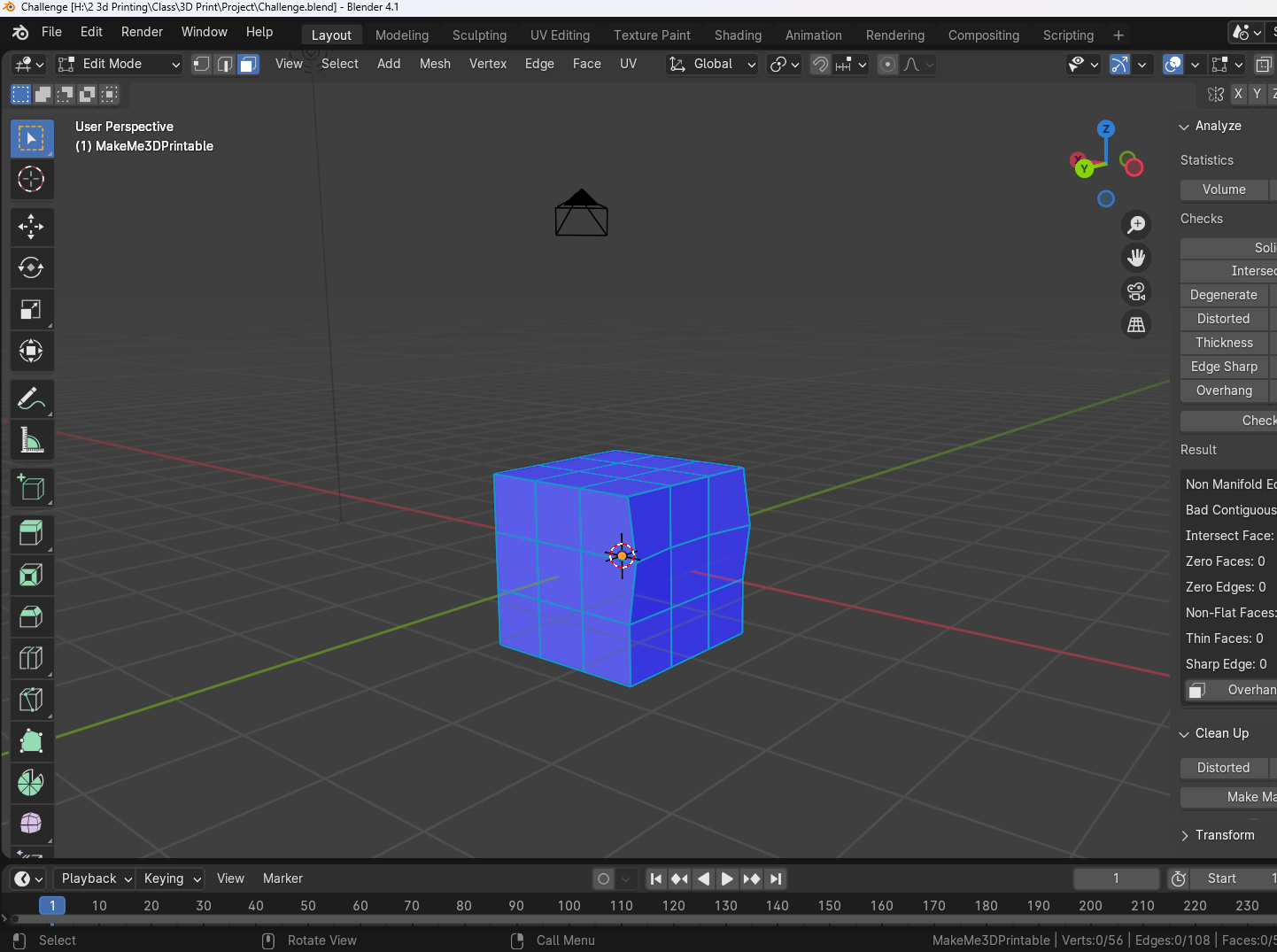
Task: Select the Add Cube tool
Action: pos(31,488)
